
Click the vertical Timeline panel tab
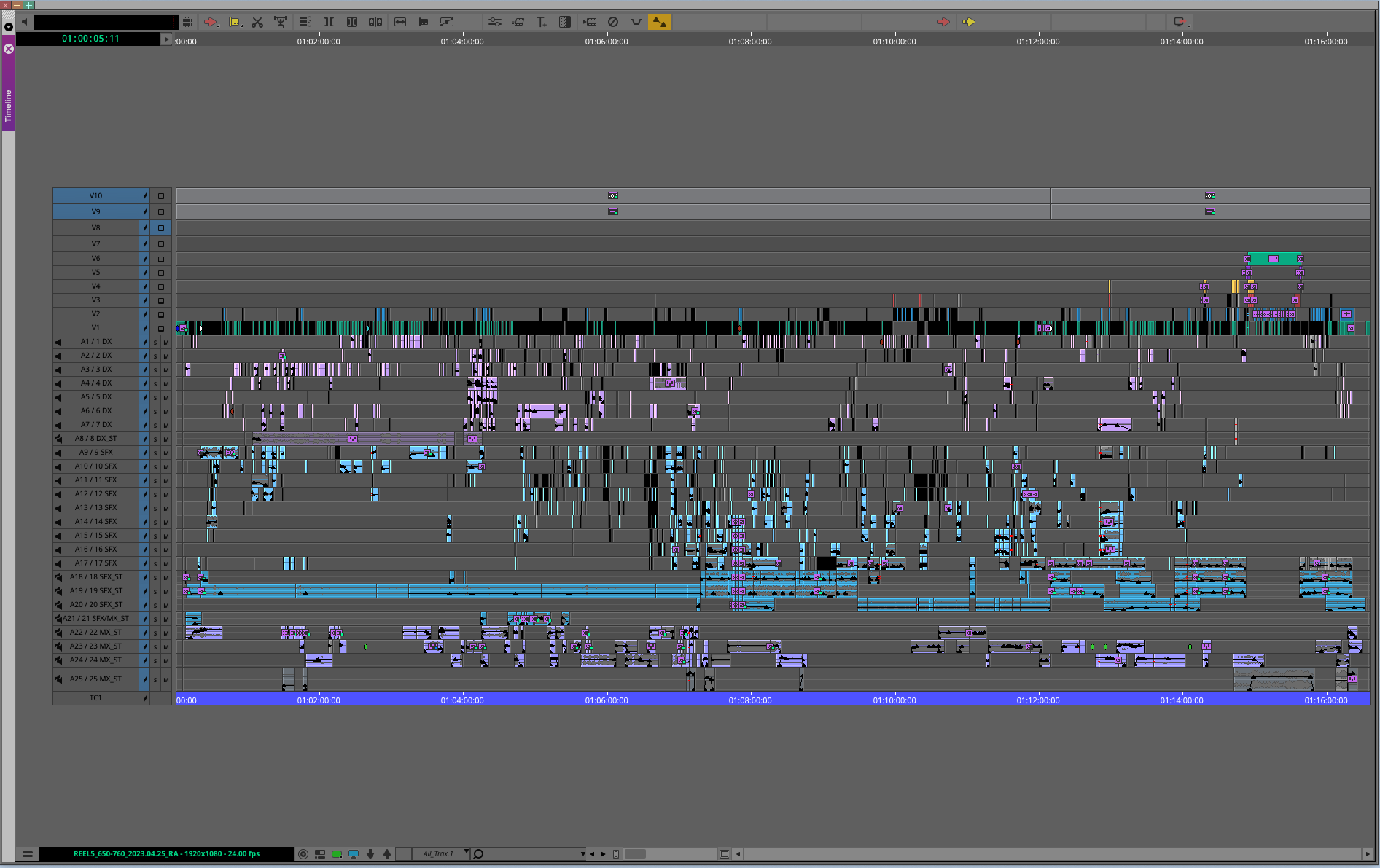coord(9,106)
